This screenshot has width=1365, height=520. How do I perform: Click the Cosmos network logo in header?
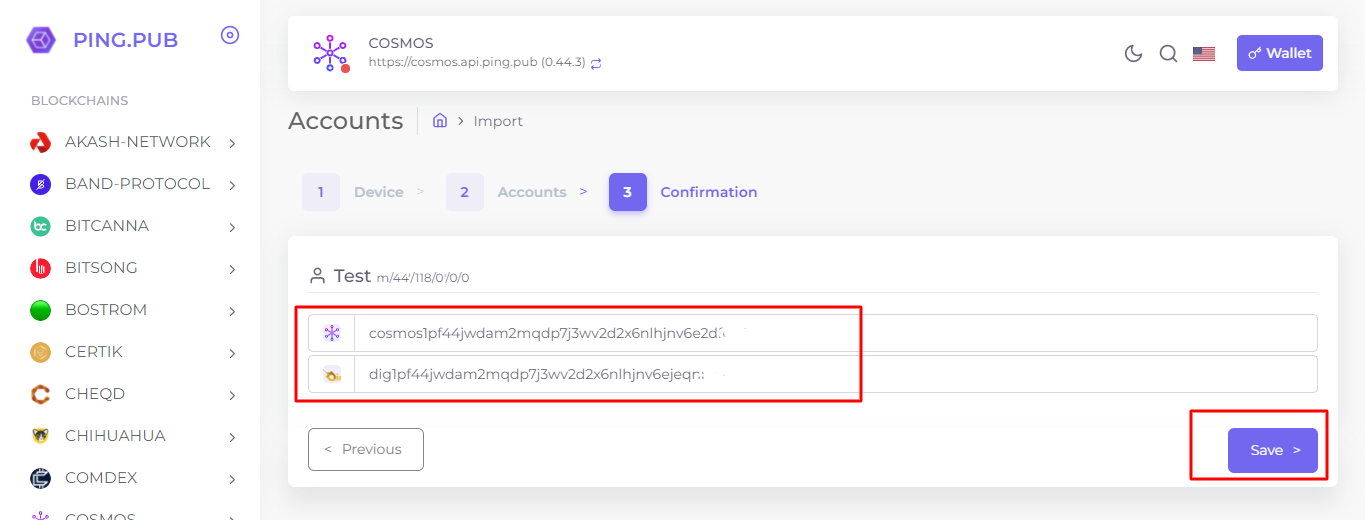[x=329, y=53]
